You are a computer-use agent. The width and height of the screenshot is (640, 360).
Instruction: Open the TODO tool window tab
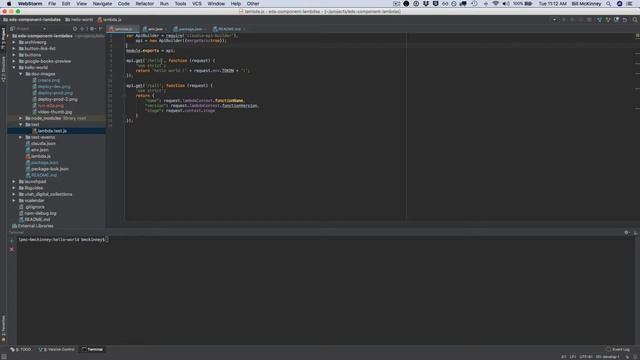21,349
